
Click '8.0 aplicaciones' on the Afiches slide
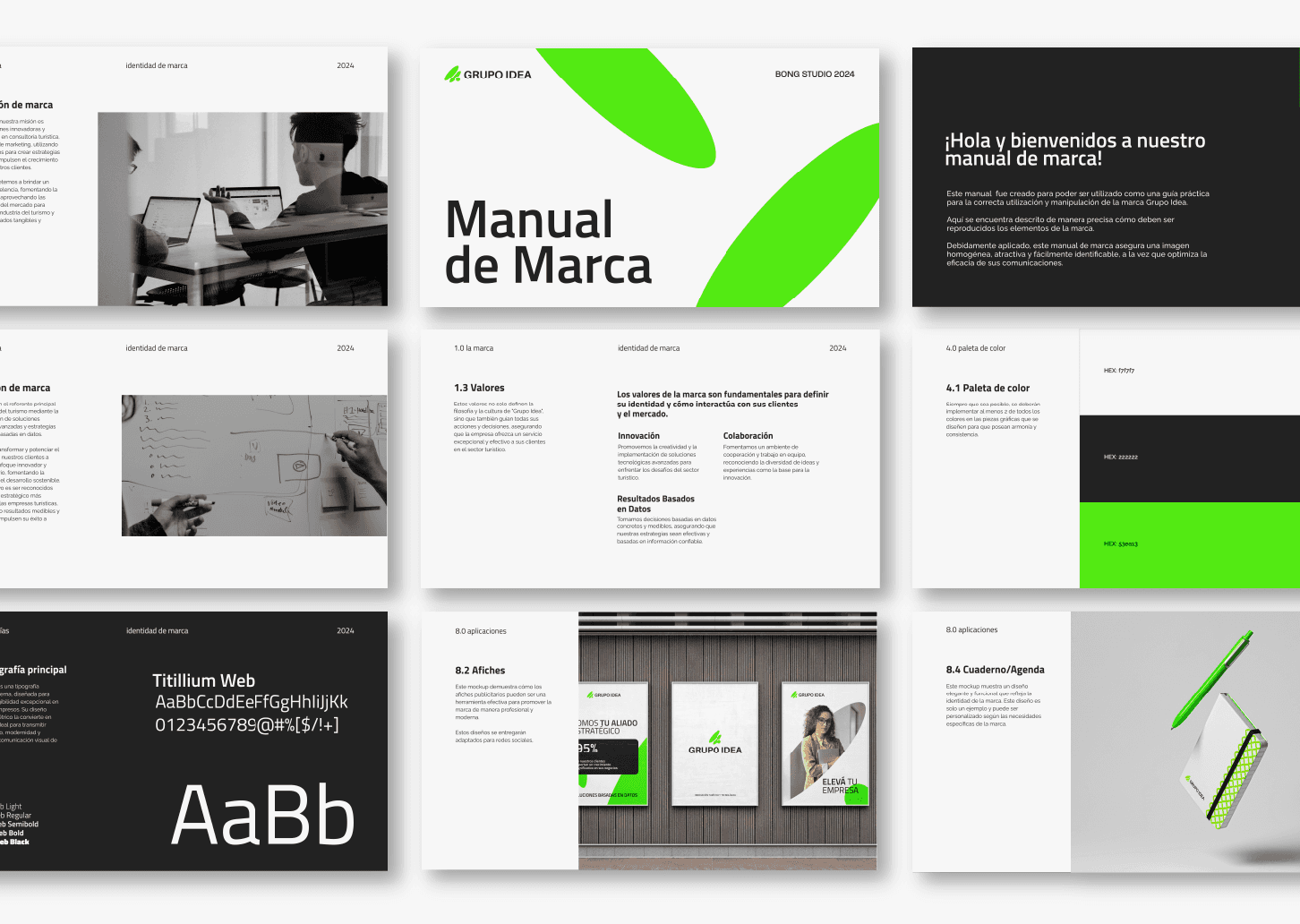(481, 631)
